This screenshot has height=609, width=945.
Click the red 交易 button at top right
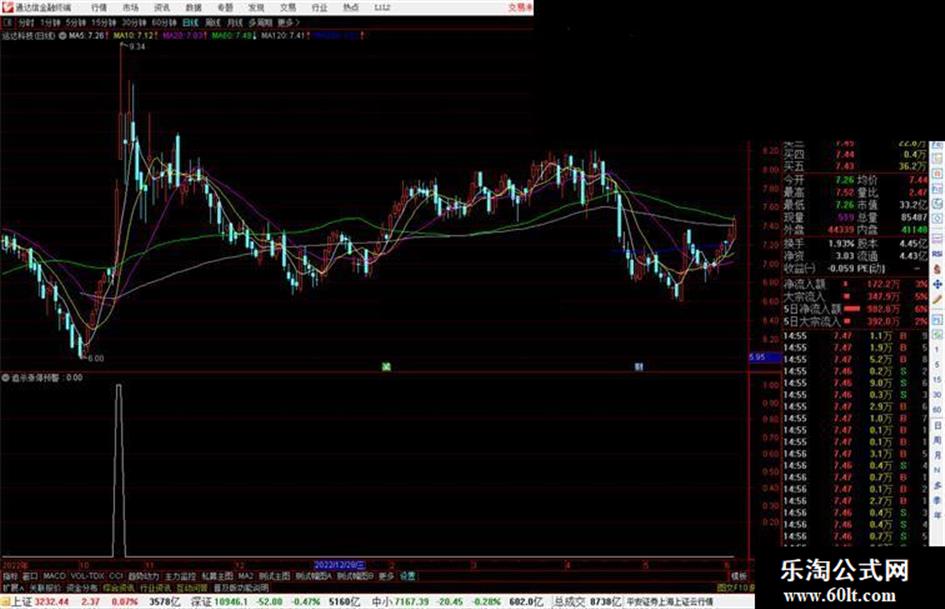pos(520,7)
